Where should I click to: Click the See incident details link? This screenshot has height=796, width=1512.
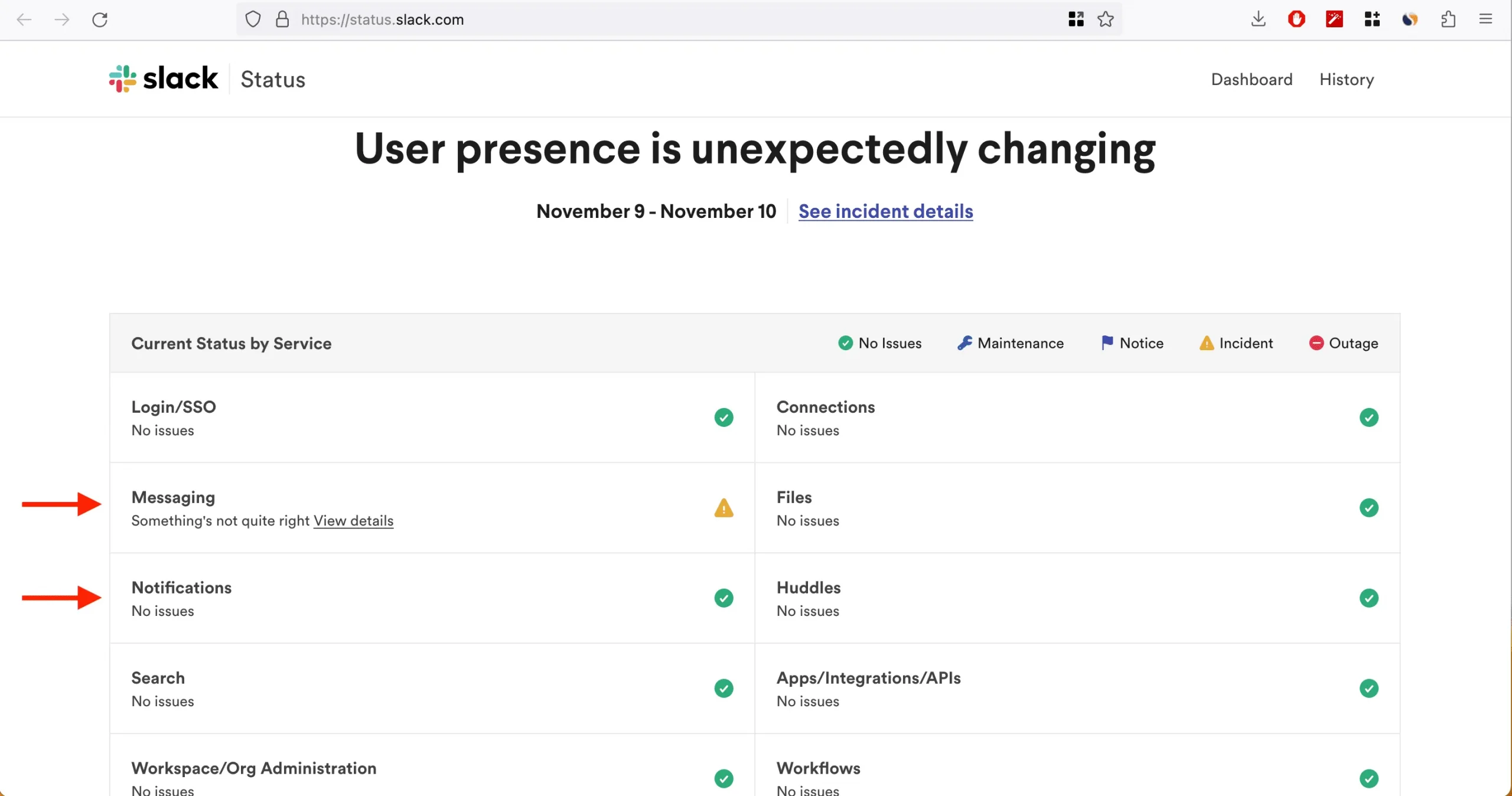coord(885,211)
